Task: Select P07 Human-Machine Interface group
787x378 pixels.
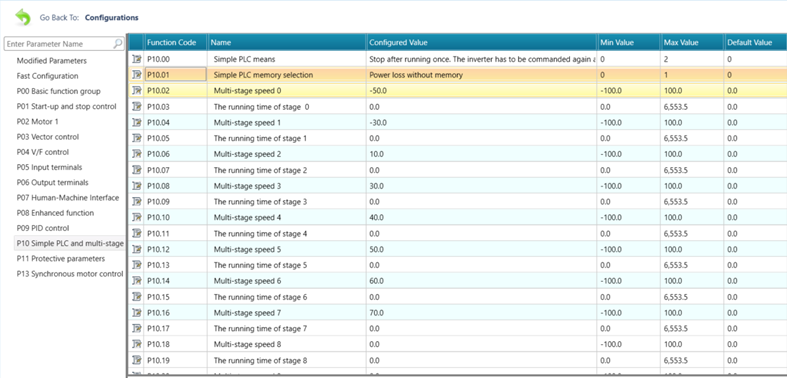Action: tap(68, 198)
